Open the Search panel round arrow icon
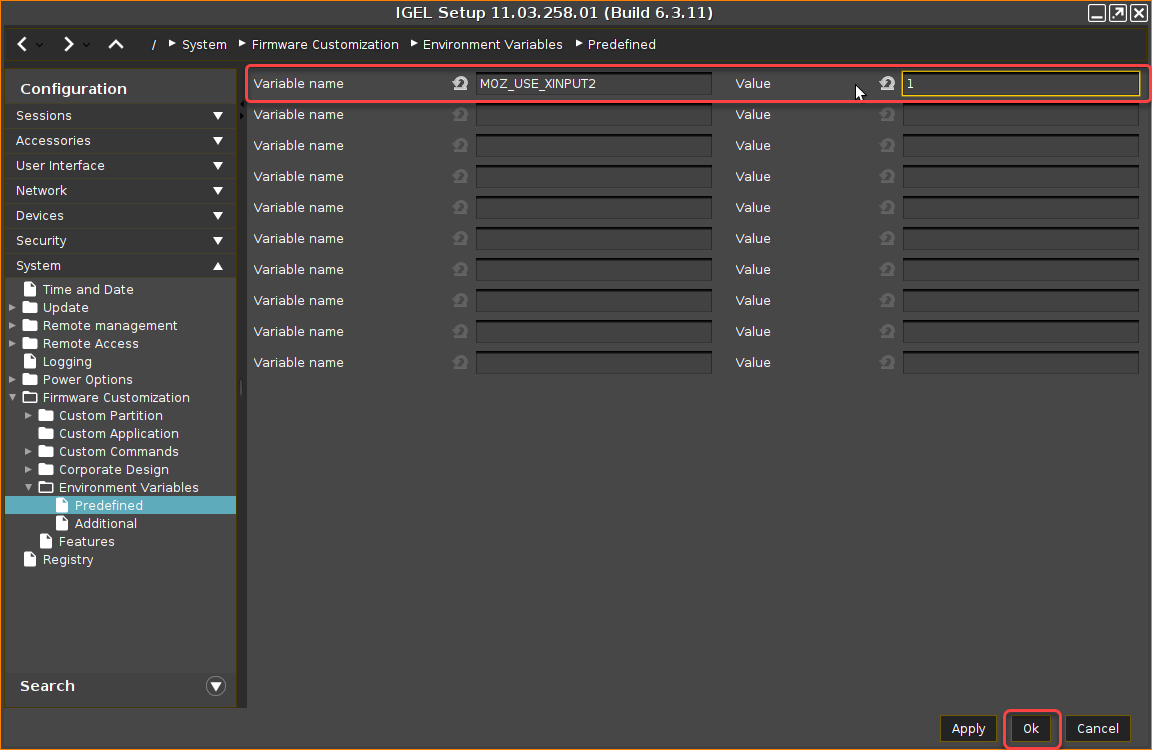 (215, 686)
